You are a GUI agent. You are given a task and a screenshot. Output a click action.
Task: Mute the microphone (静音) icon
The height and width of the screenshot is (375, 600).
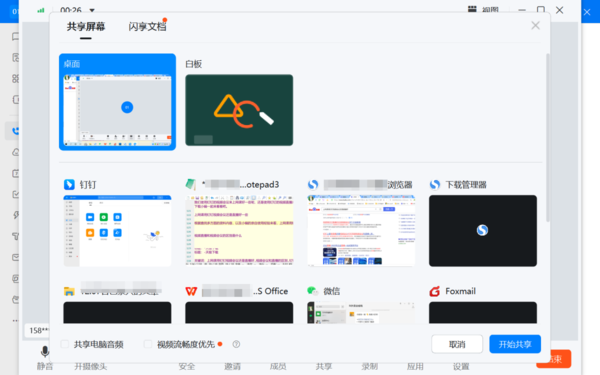[x=45, y=351]
